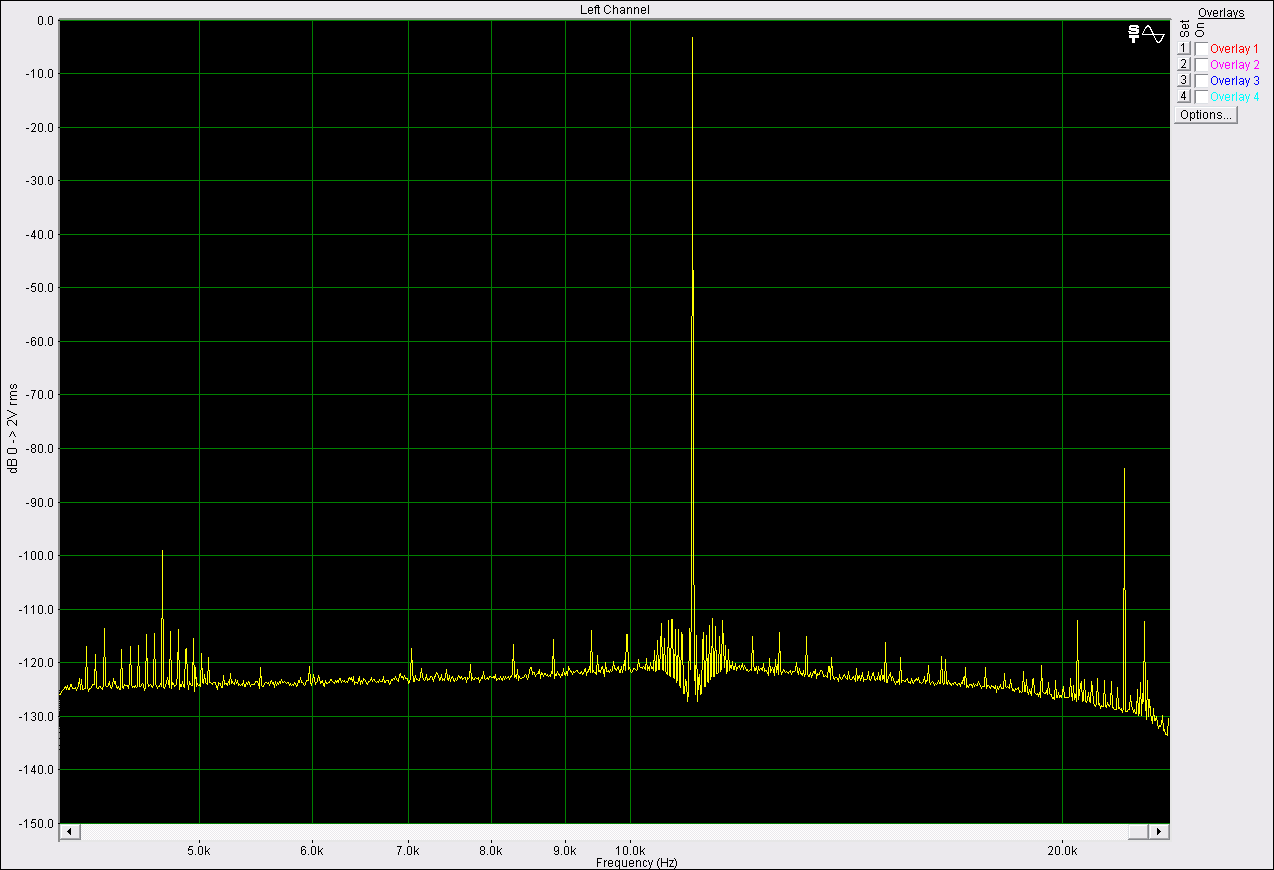Enable the Overlay 4 checkbox
Viewport: 1274px width, 870px height.
coord(1201,96)
